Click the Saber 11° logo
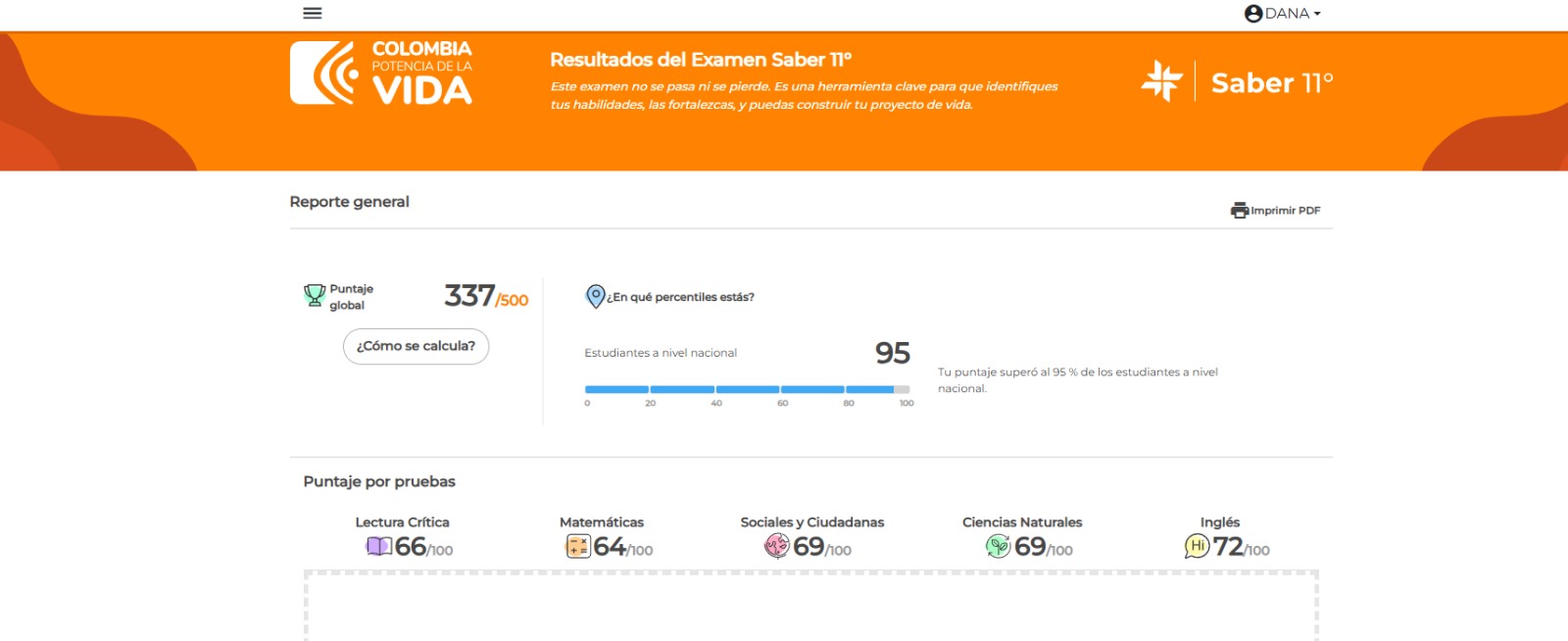Image resolution: width=1568 pixels, height=641 pixels. tap(1238, 81)
